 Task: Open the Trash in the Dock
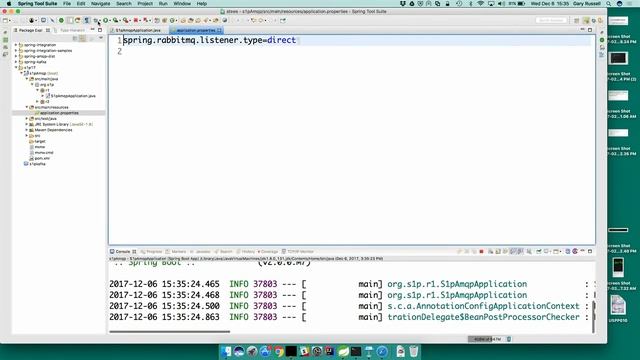(413, 351)
